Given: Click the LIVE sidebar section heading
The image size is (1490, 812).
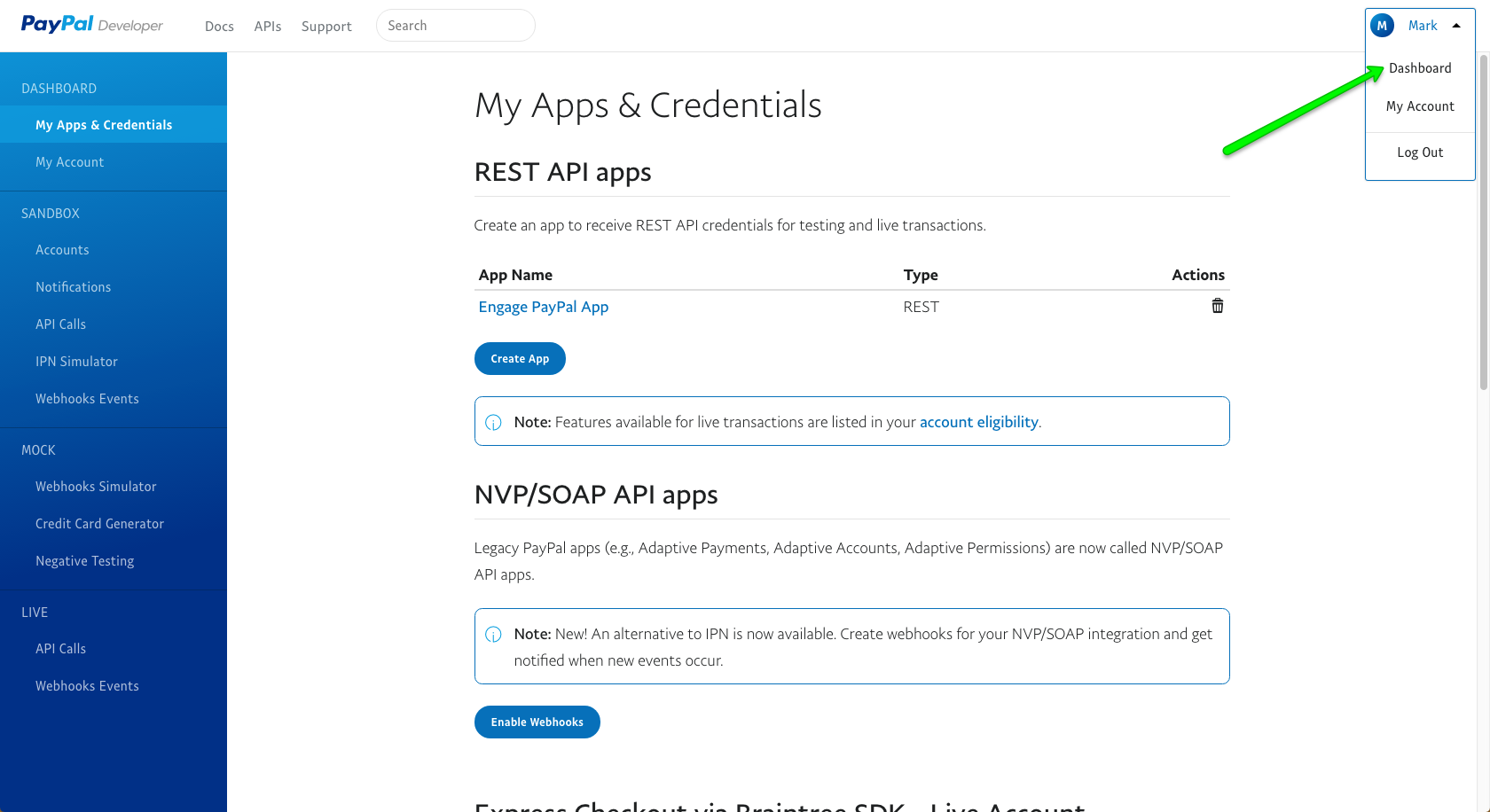Looking at the screenshot, I should (x=35, y=613).
